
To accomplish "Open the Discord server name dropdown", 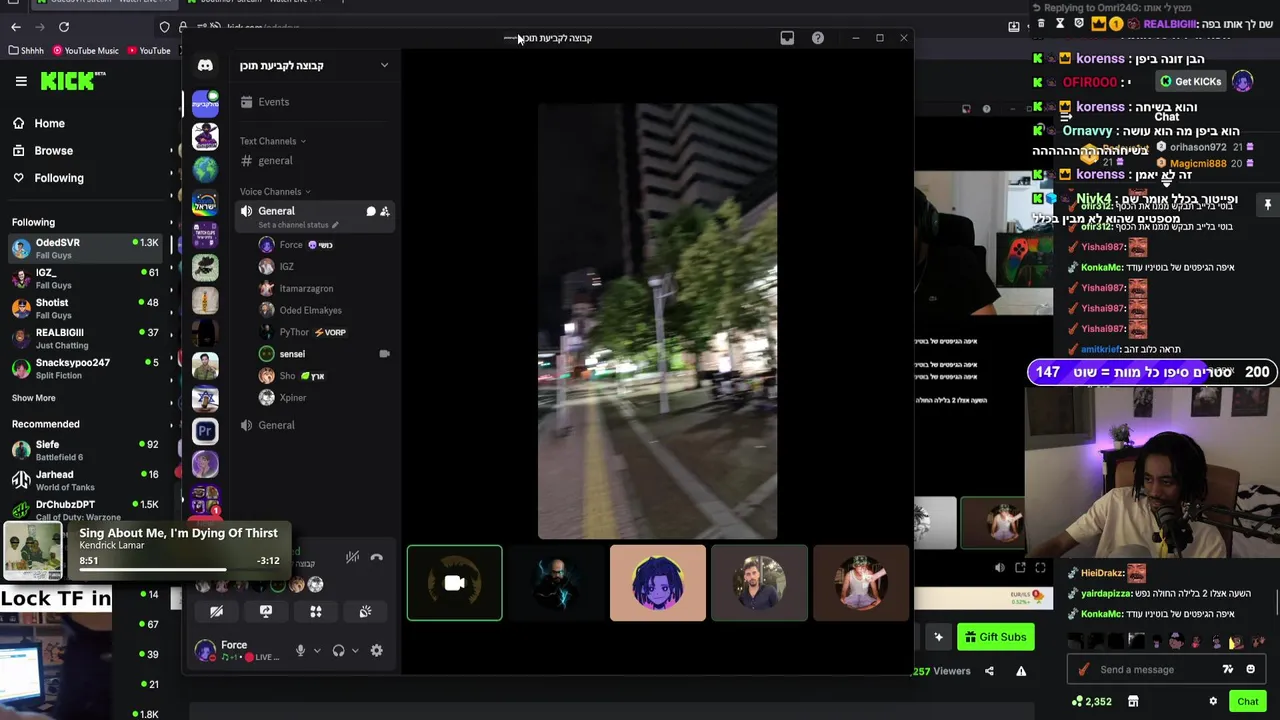I will click(x=384, y=66).
